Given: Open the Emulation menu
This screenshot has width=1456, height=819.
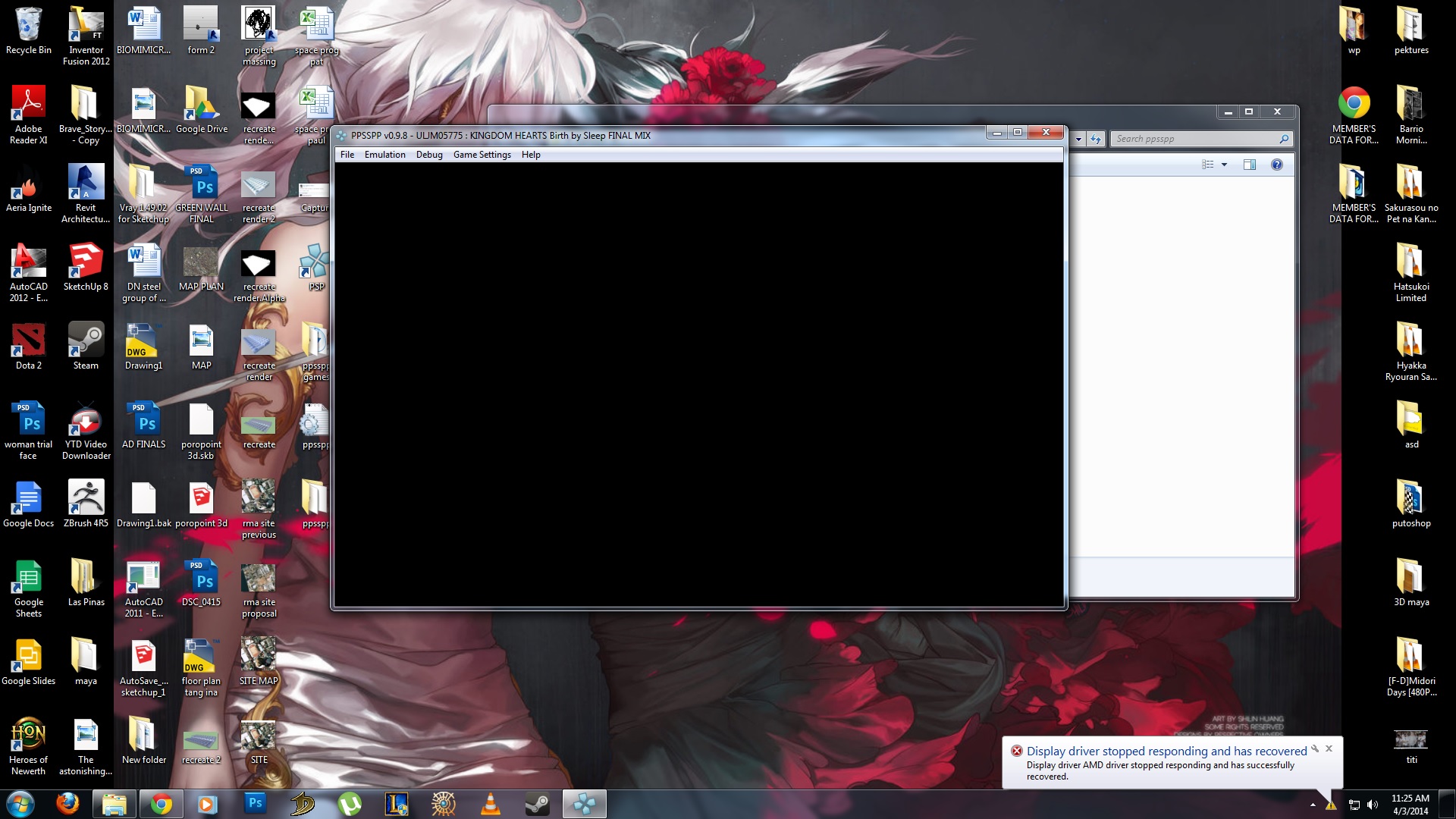Looking at the screenshot, I should (384, 155).
